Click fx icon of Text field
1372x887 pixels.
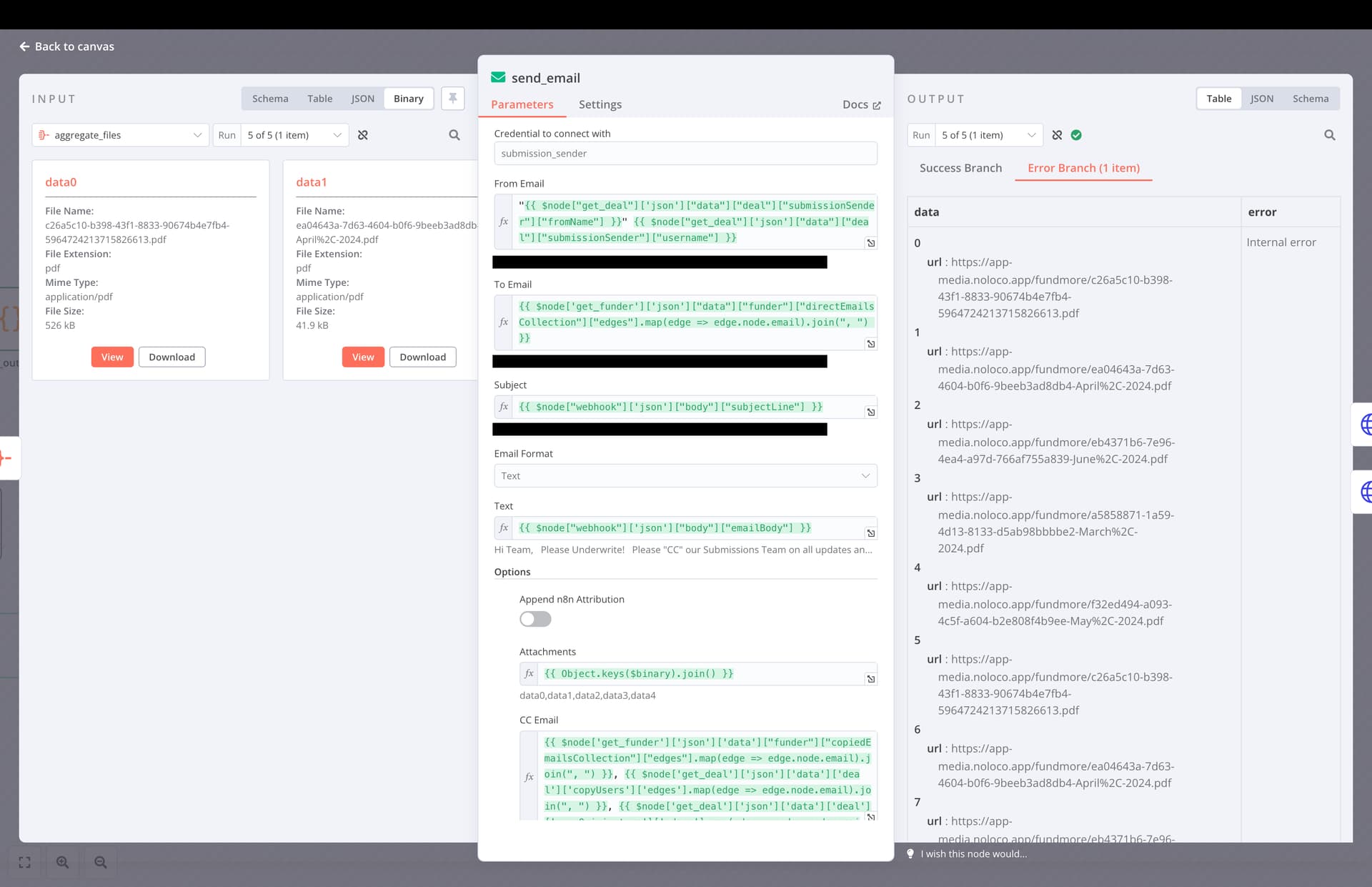[x=504, y=527]
